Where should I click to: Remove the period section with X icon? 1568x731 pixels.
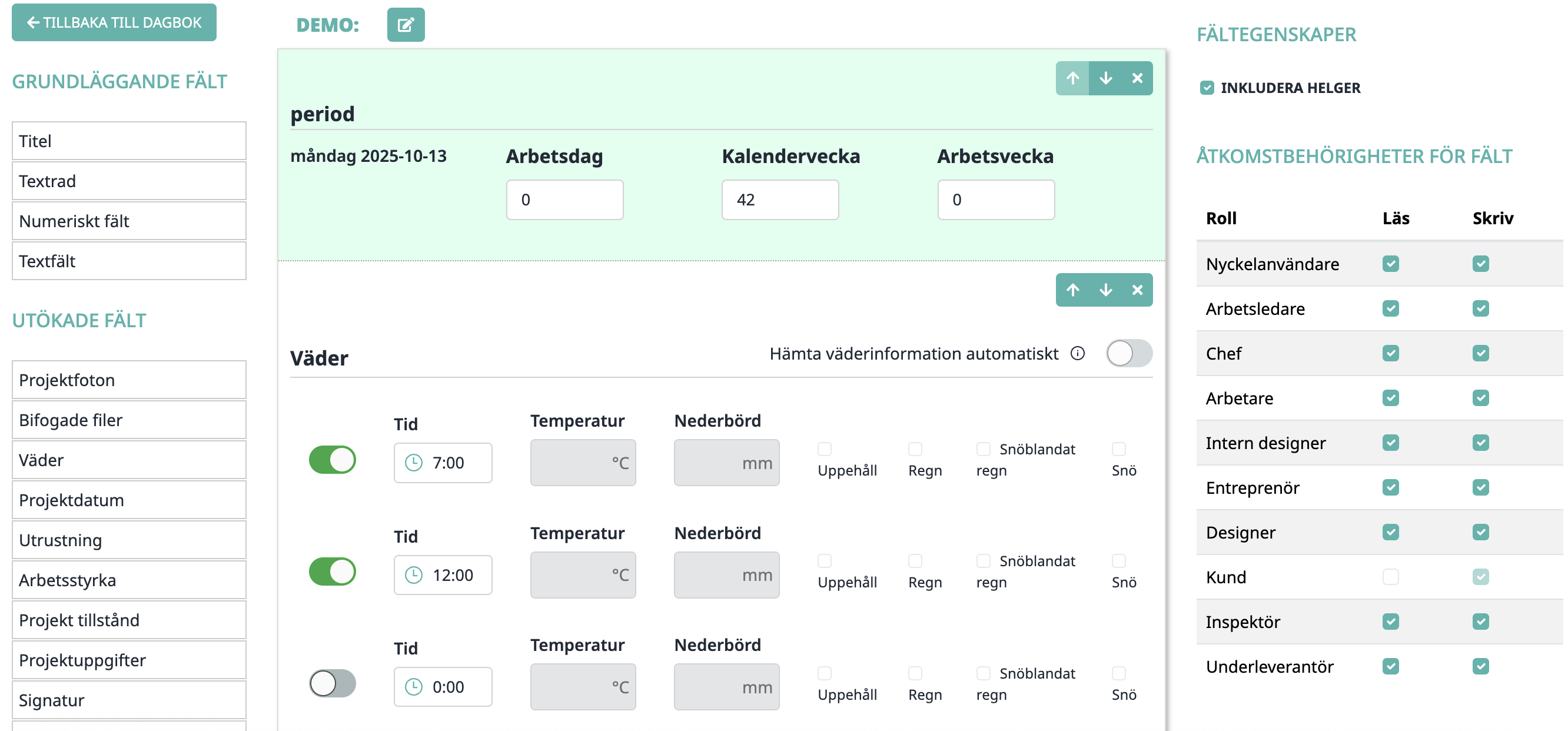tap(1137, 78)
